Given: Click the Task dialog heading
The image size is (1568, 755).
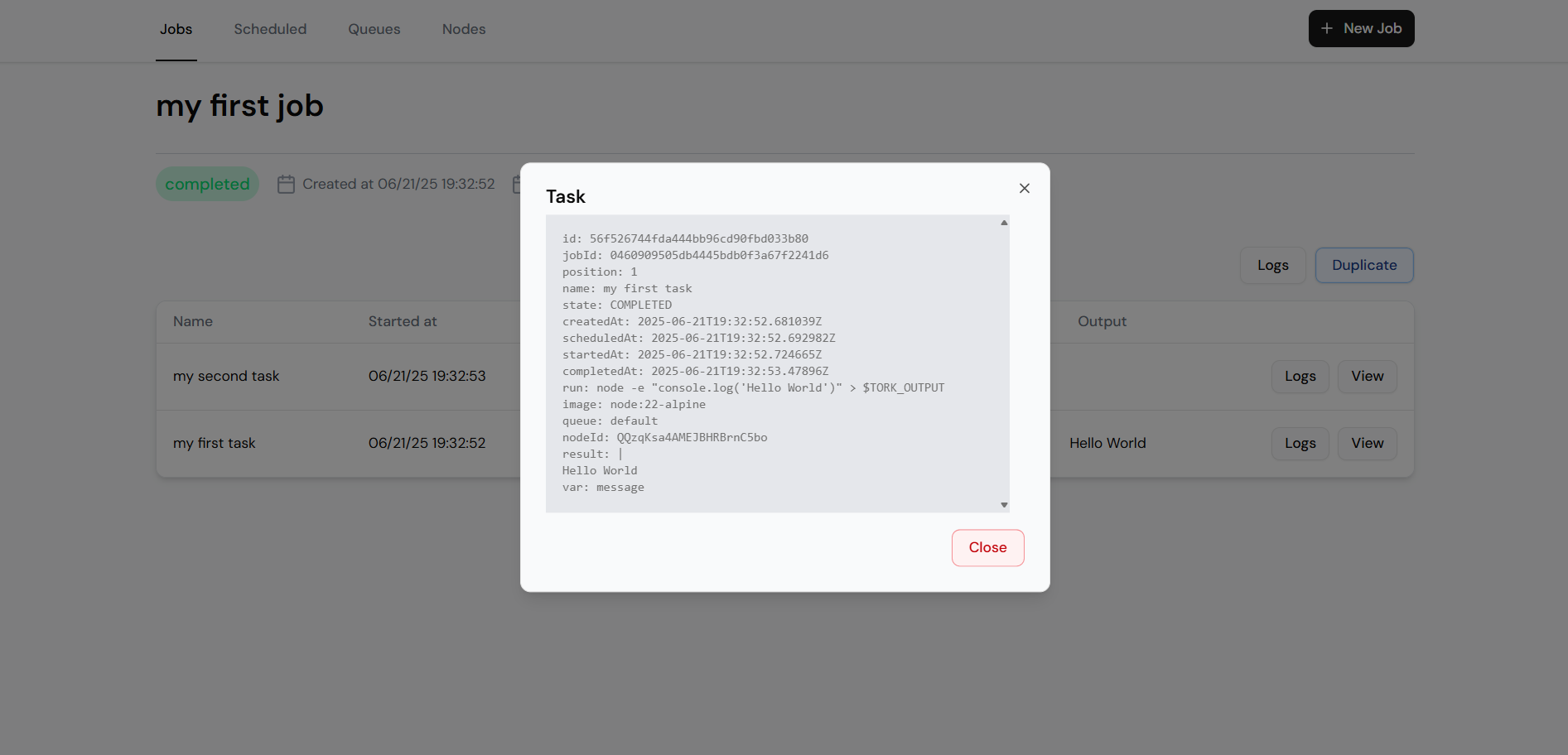Looking at the screenshot, I should tap(566, 197).
